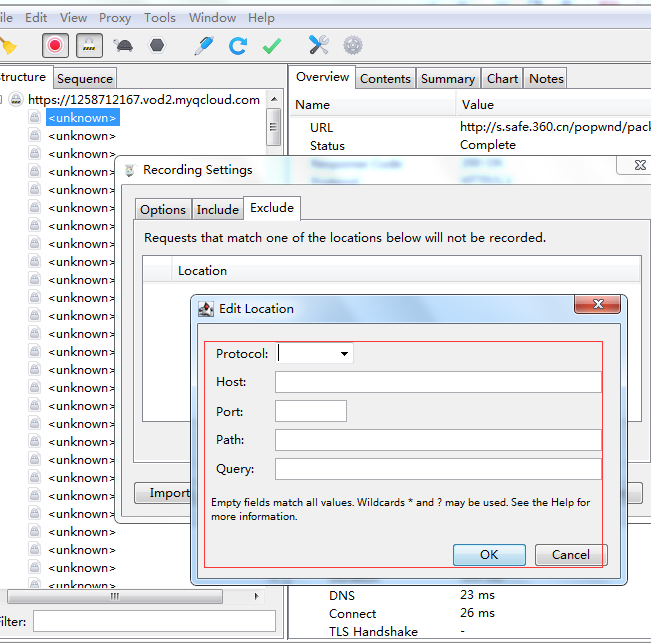Click the highlighted <unknown> tree entry
Image resolution: width=651 pixels, height=643 pixels.
(x=82, y=118)
